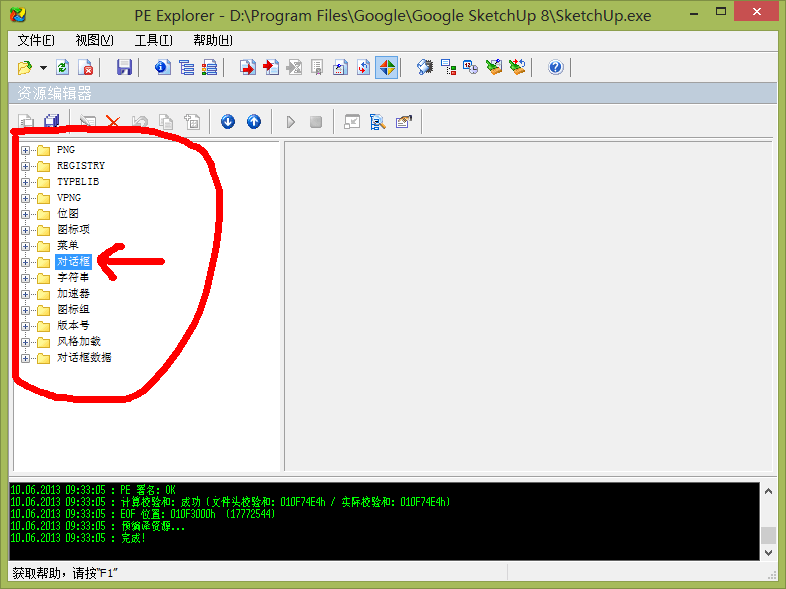Click the blue document icon left of the arrows icon
This screenshot has width=786, height=589.
click(x=340, y=67)
